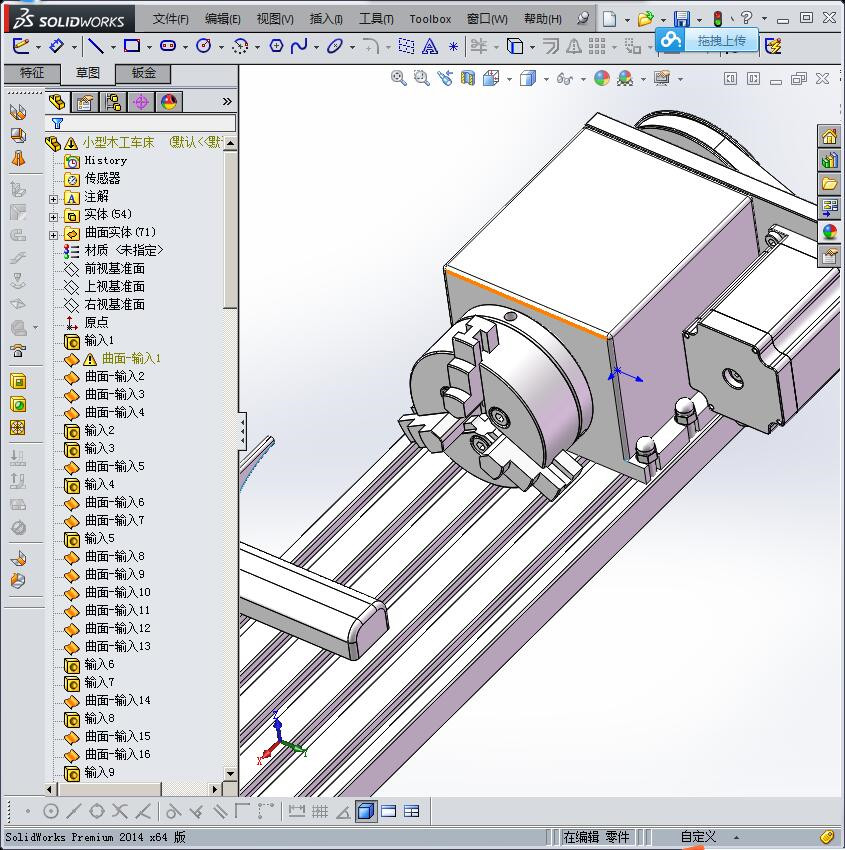Open the PropertyManager tab icon
The width and height of the screenshot is (845, 850).
(x=85, y=101)
